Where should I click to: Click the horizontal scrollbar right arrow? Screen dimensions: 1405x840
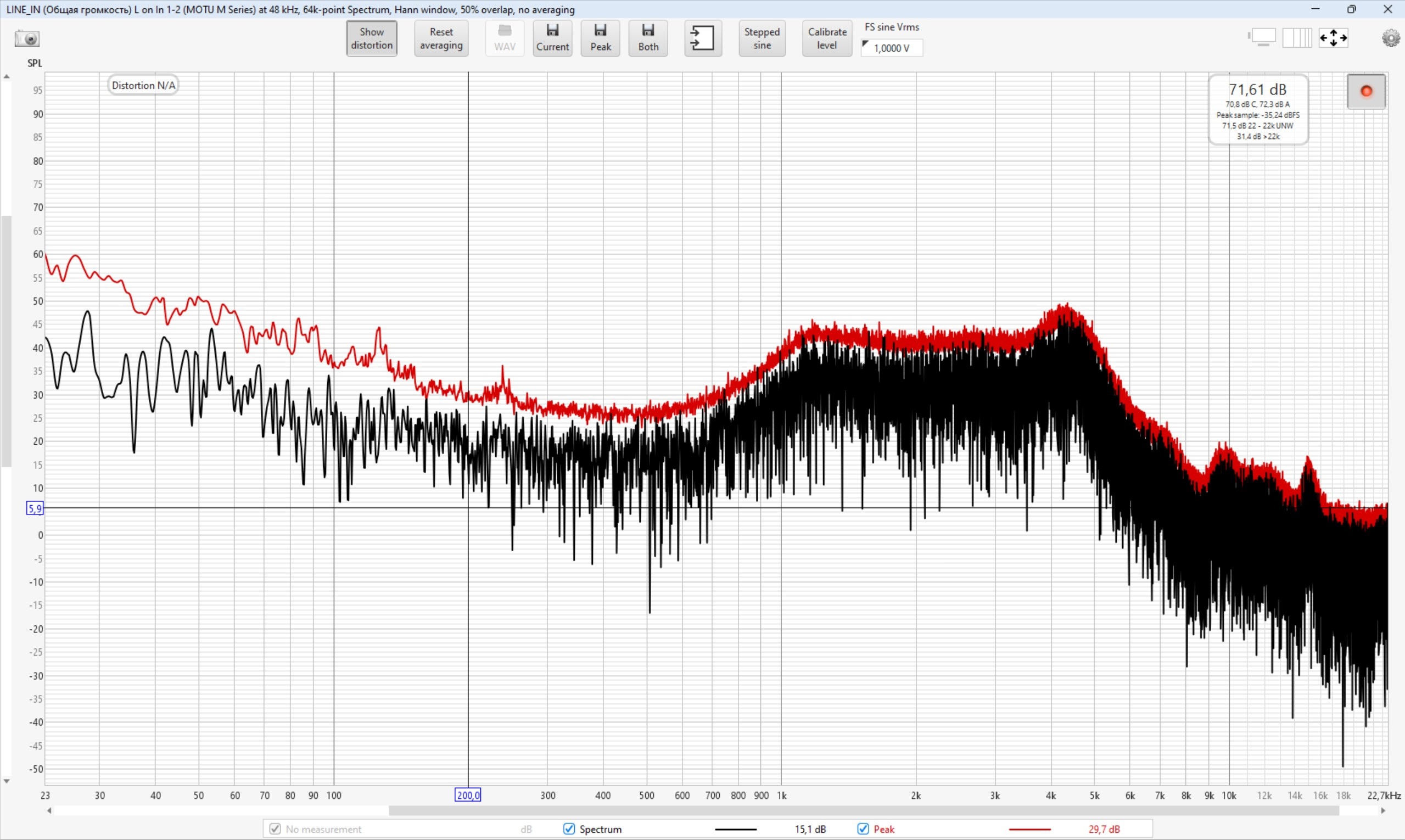[x=1383, y=810]
